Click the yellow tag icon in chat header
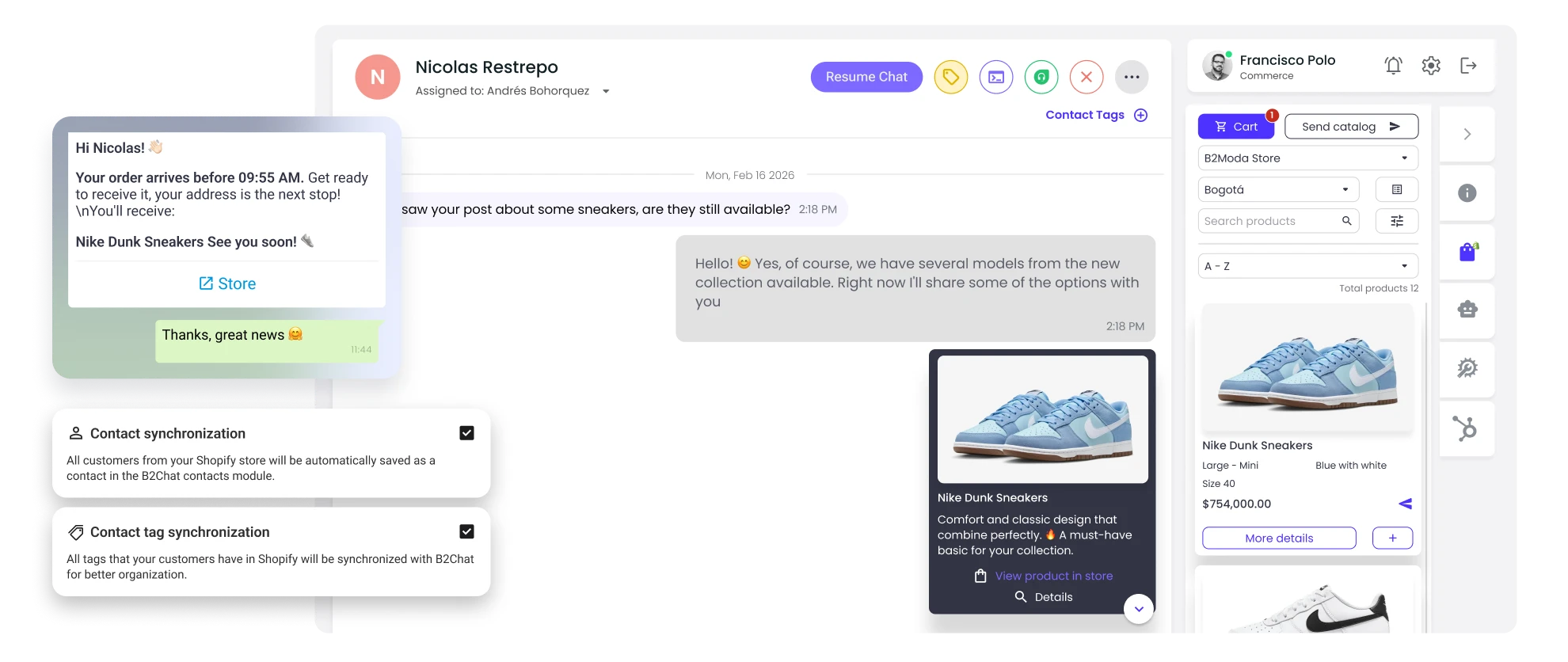This screenshot has width=1568, height=662. coord(950,77)
